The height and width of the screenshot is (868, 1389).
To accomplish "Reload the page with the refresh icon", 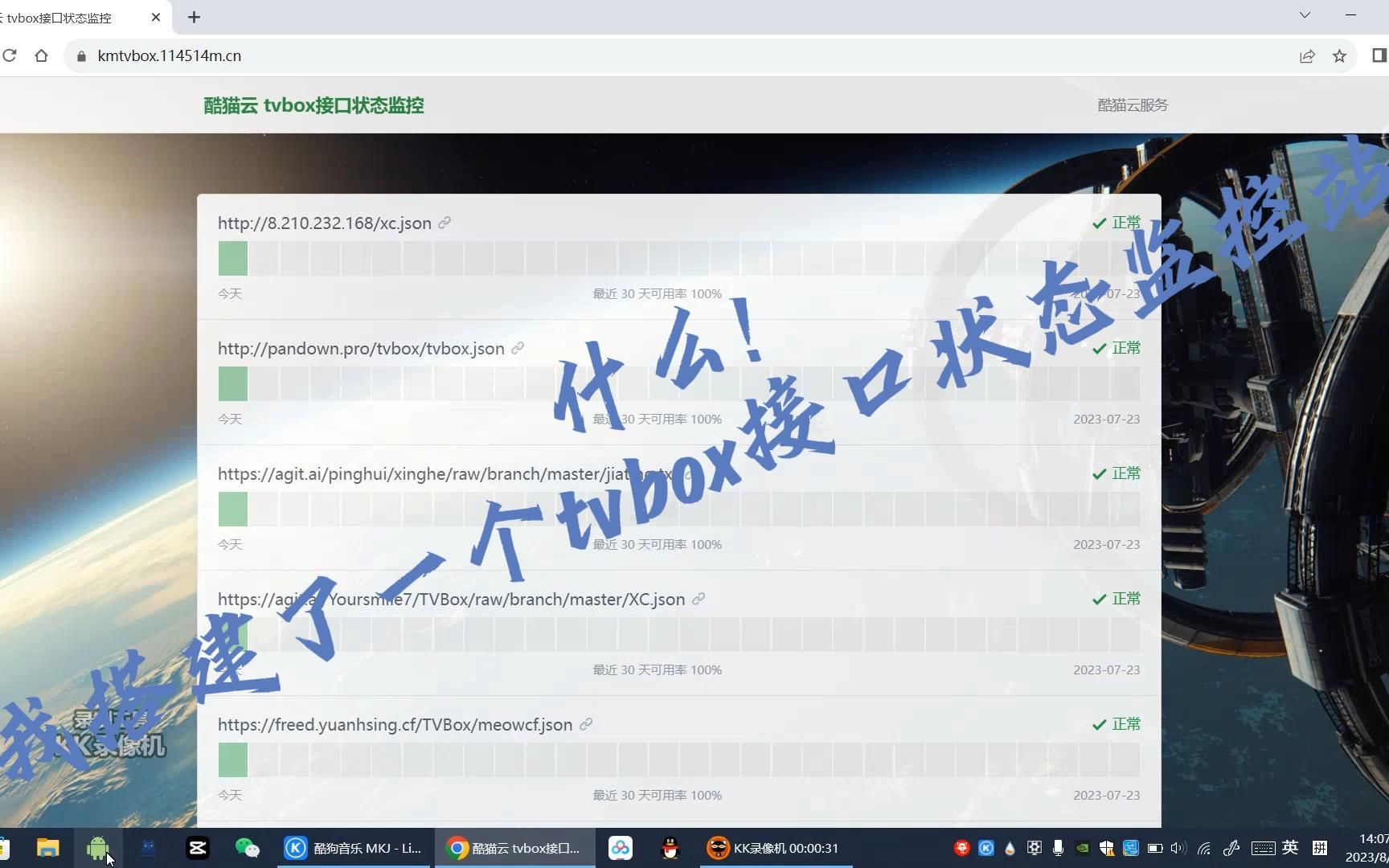I will coord(10,55).
